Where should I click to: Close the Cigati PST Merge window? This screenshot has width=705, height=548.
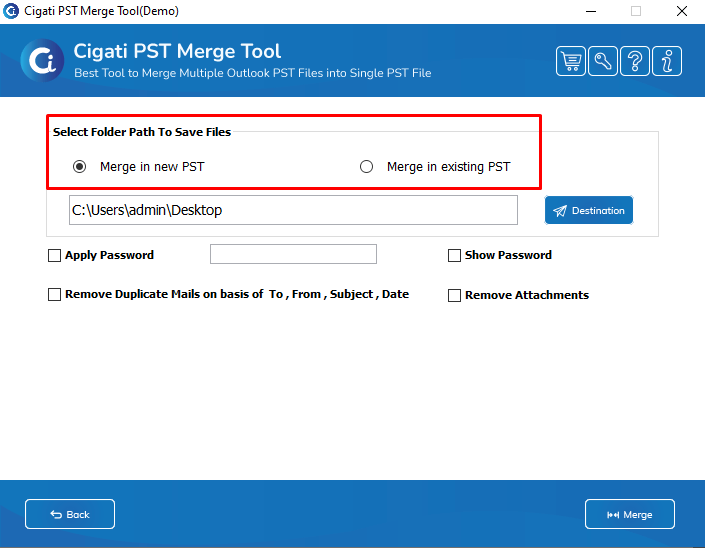[x=682, y=11]
